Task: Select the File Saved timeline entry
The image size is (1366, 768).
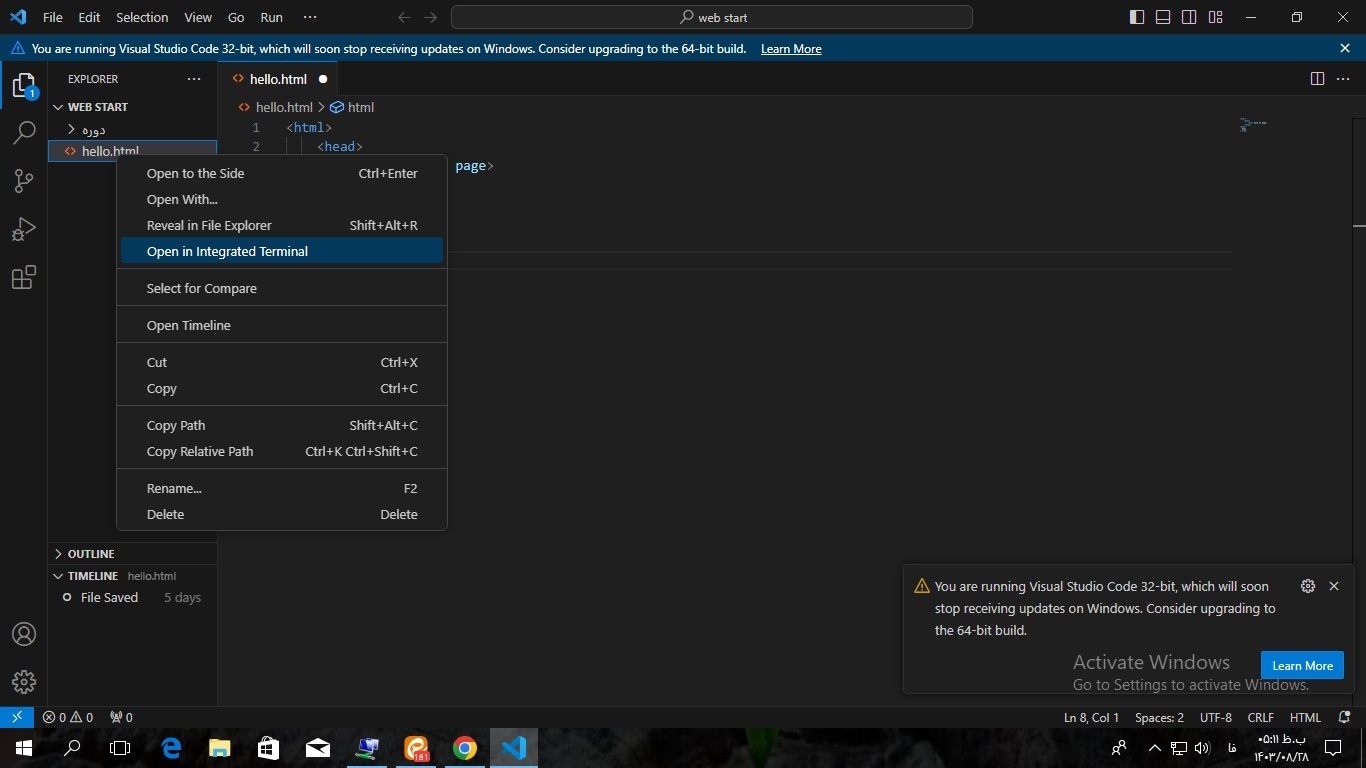Action: point(132,597)
